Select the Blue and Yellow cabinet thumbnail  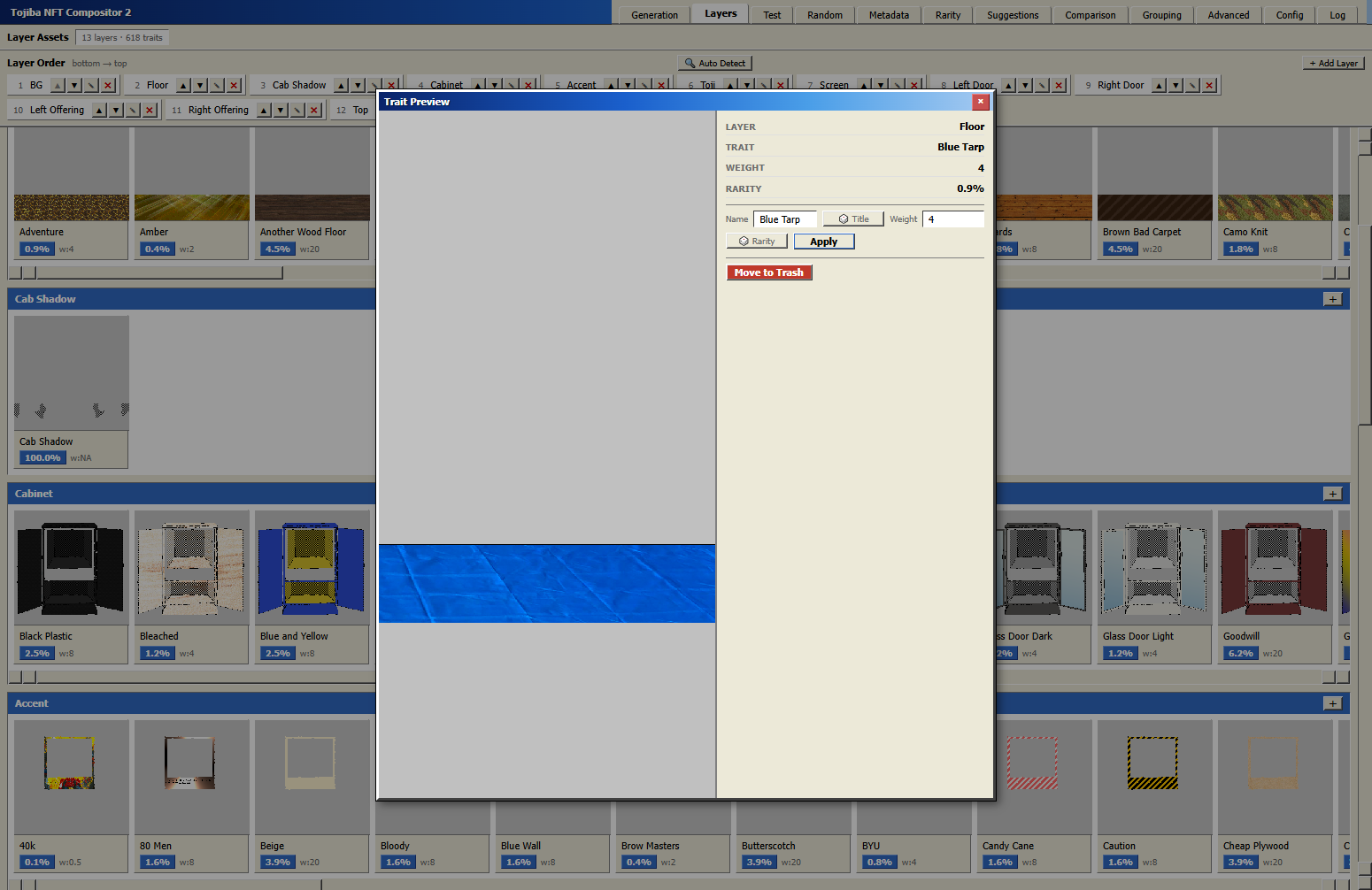pos(311,569)
